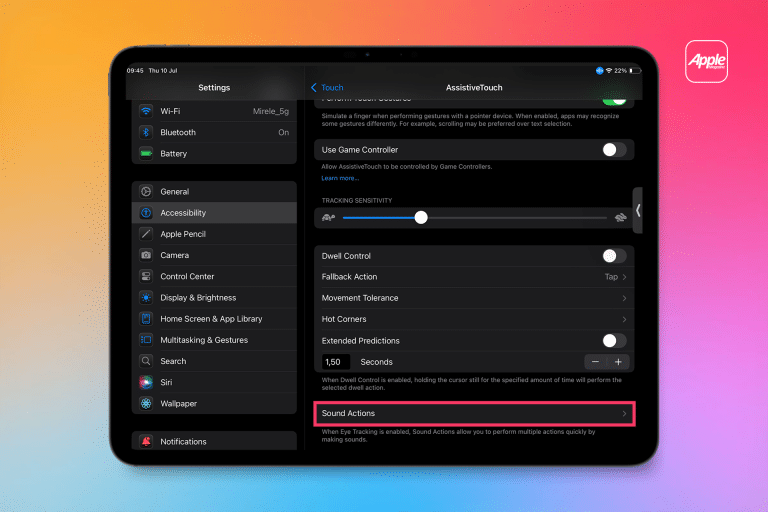768x512 pixels.
Task: Click the TRACKING SENSITIVITY header
Action: pyautogui.click(x=357, y=200)
